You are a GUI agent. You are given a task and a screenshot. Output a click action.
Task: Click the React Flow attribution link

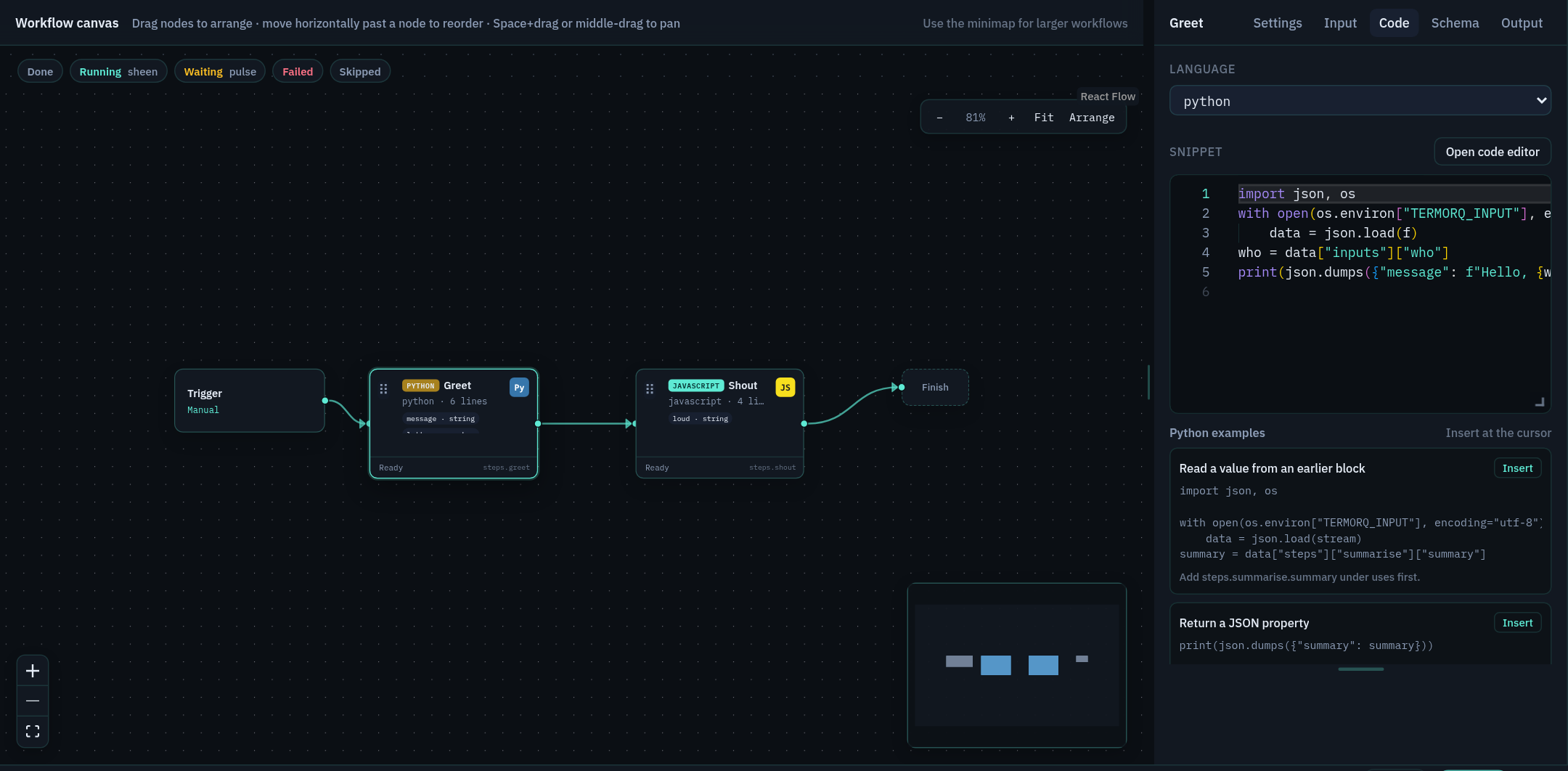(x=1108, y=97)
